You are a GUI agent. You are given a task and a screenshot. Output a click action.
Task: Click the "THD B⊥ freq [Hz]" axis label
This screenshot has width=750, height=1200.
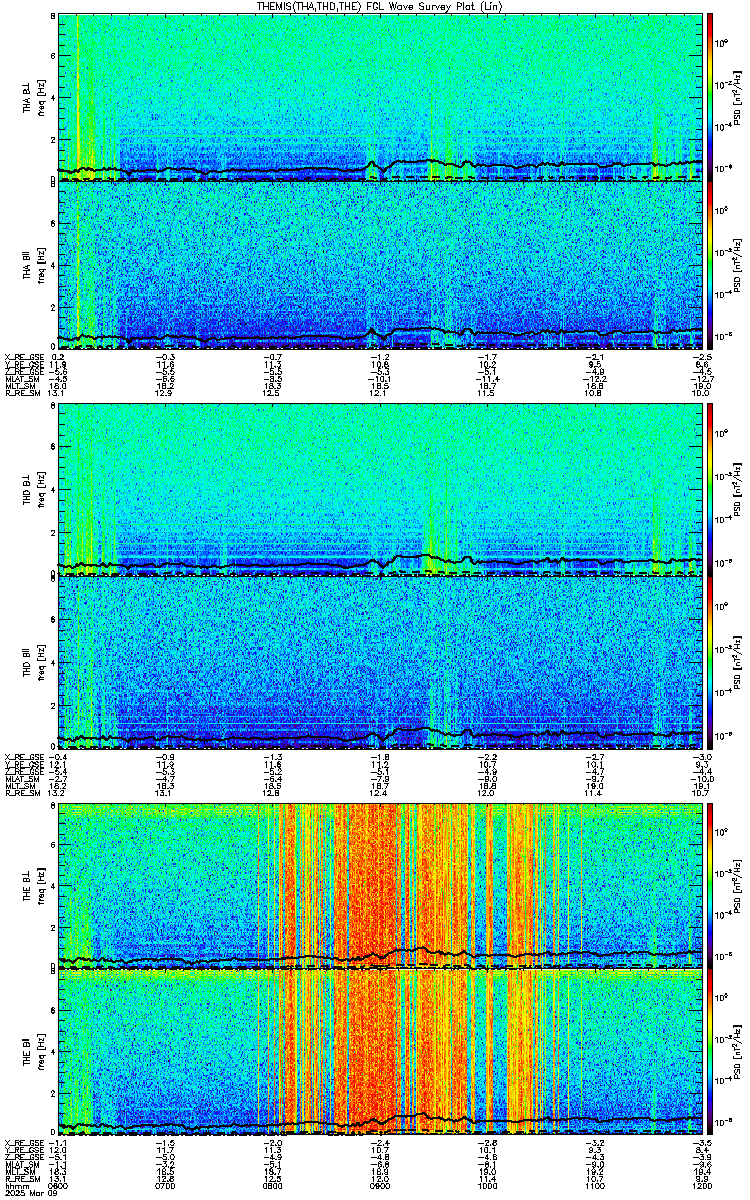coord(33,489)
